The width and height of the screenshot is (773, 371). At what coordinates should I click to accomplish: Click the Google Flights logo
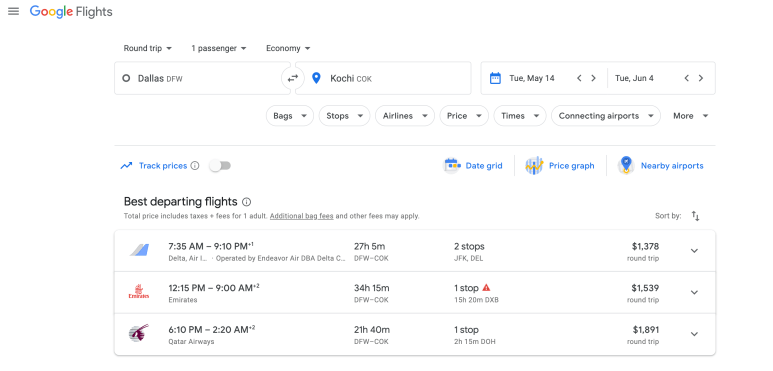(71, 12)
